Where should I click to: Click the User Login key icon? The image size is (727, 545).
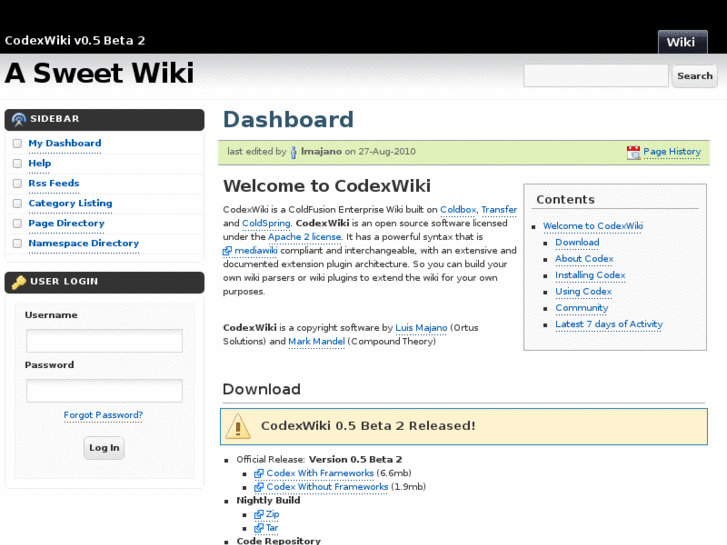click(18, 282)
